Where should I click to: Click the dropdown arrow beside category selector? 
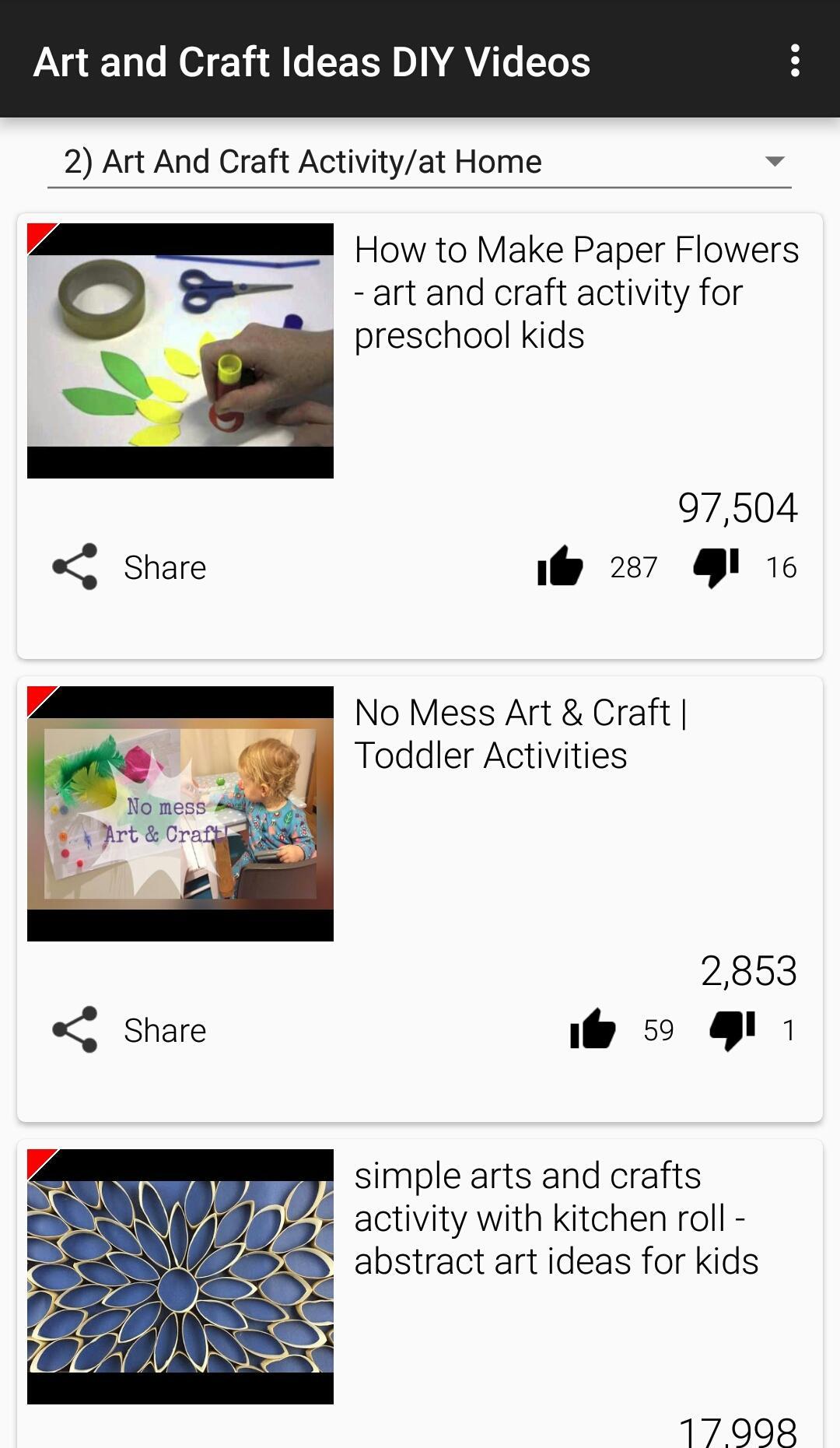pyautogui.click(x=774, y=161)
